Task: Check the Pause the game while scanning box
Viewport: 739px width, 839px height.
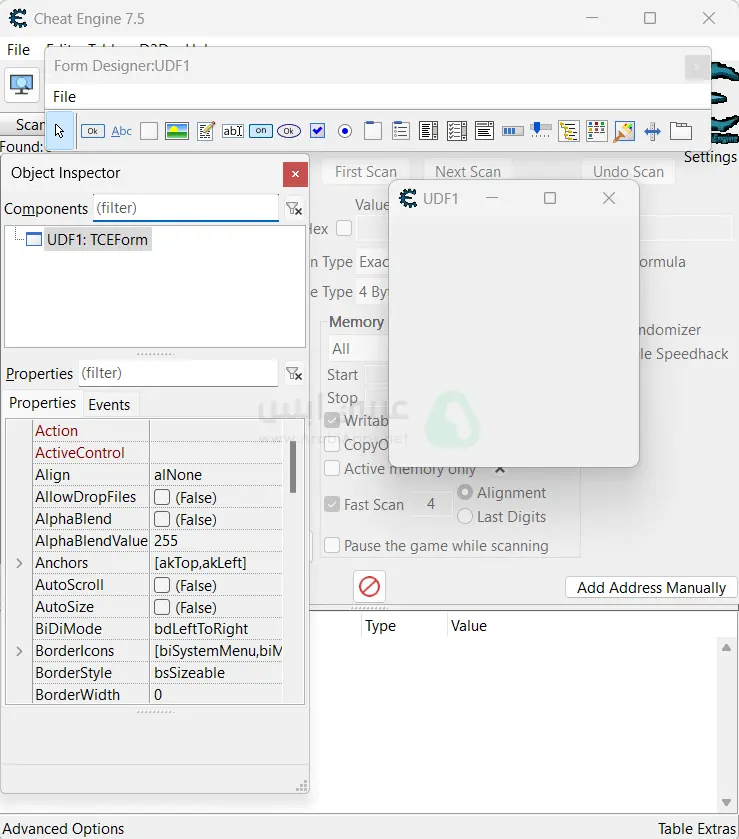Action: [332, 546]
